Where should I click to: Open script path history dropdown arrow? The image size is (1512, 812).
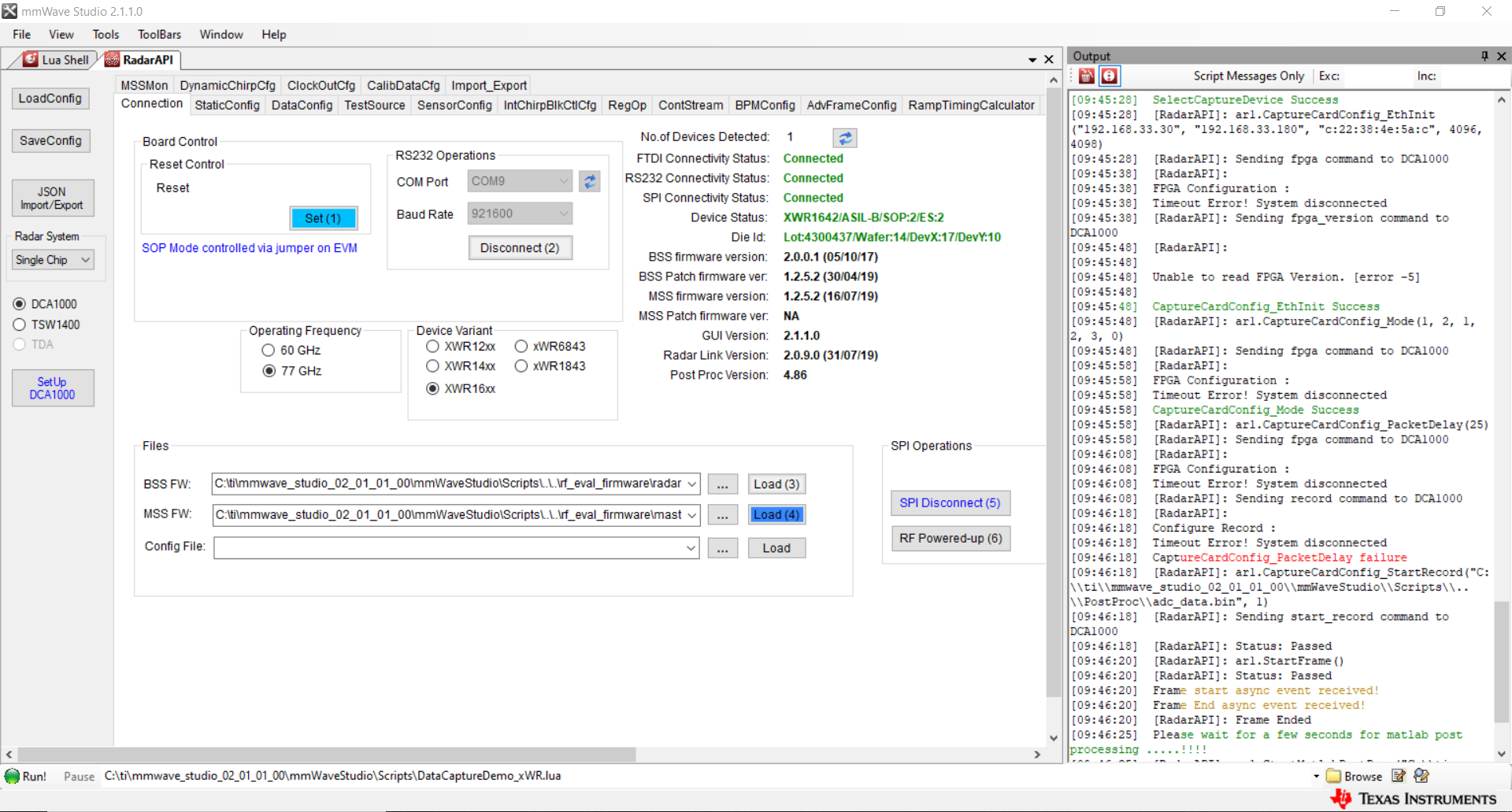click(1316, 777)
